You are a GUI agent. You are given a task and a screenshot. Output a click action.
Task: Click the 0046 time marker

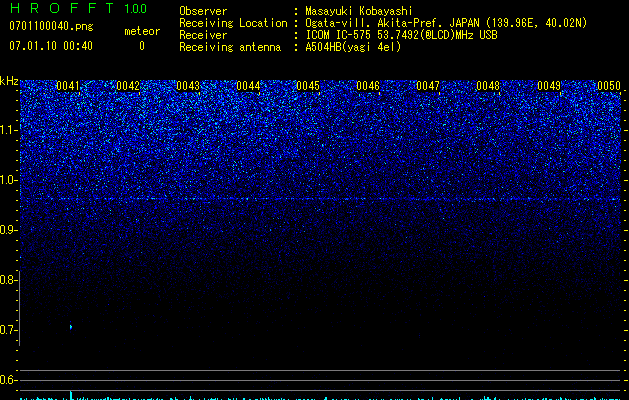point(368,86)
